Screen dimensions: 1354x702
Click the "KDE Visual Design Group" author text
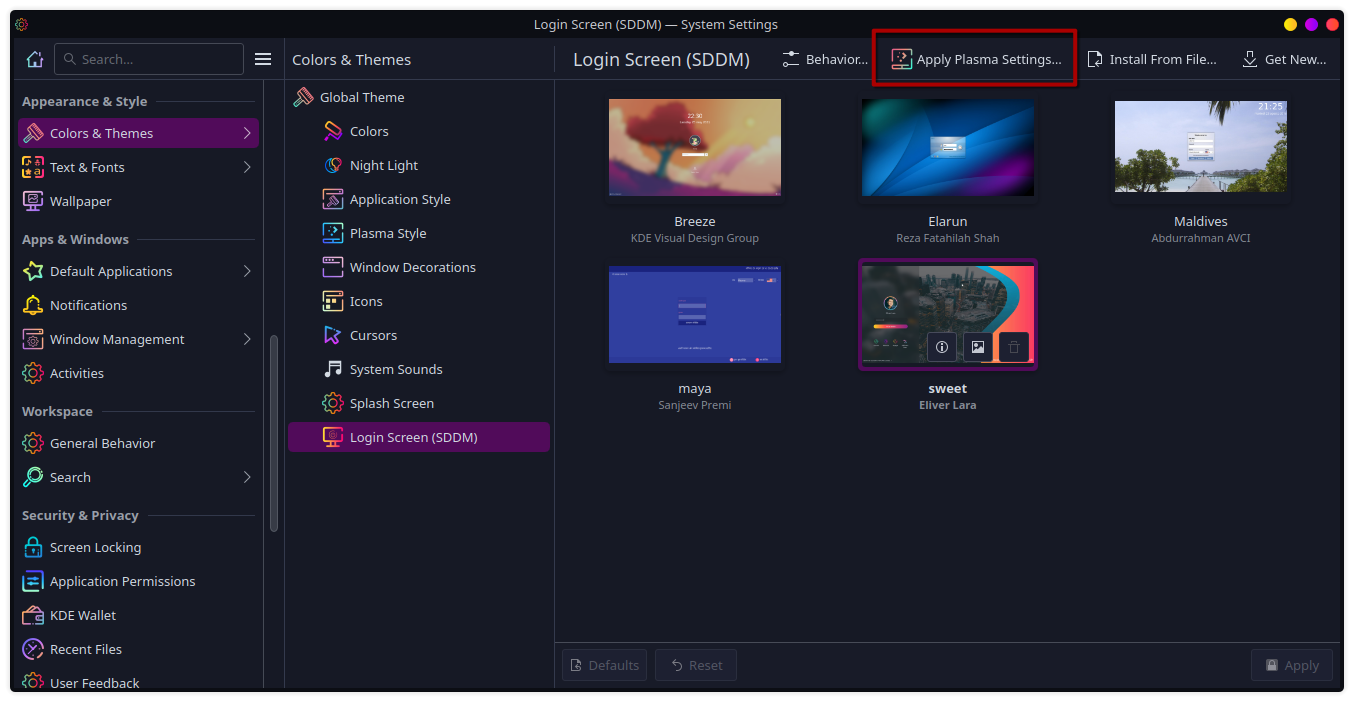695,238
